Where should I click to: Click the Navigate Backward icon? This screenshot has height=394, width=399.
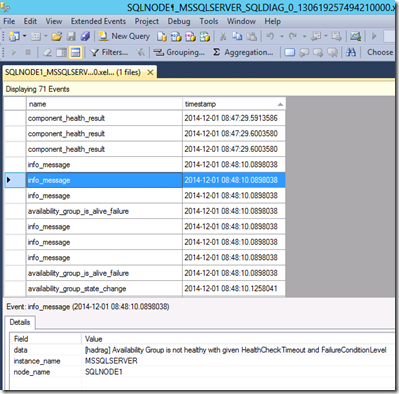coord(316,36)
